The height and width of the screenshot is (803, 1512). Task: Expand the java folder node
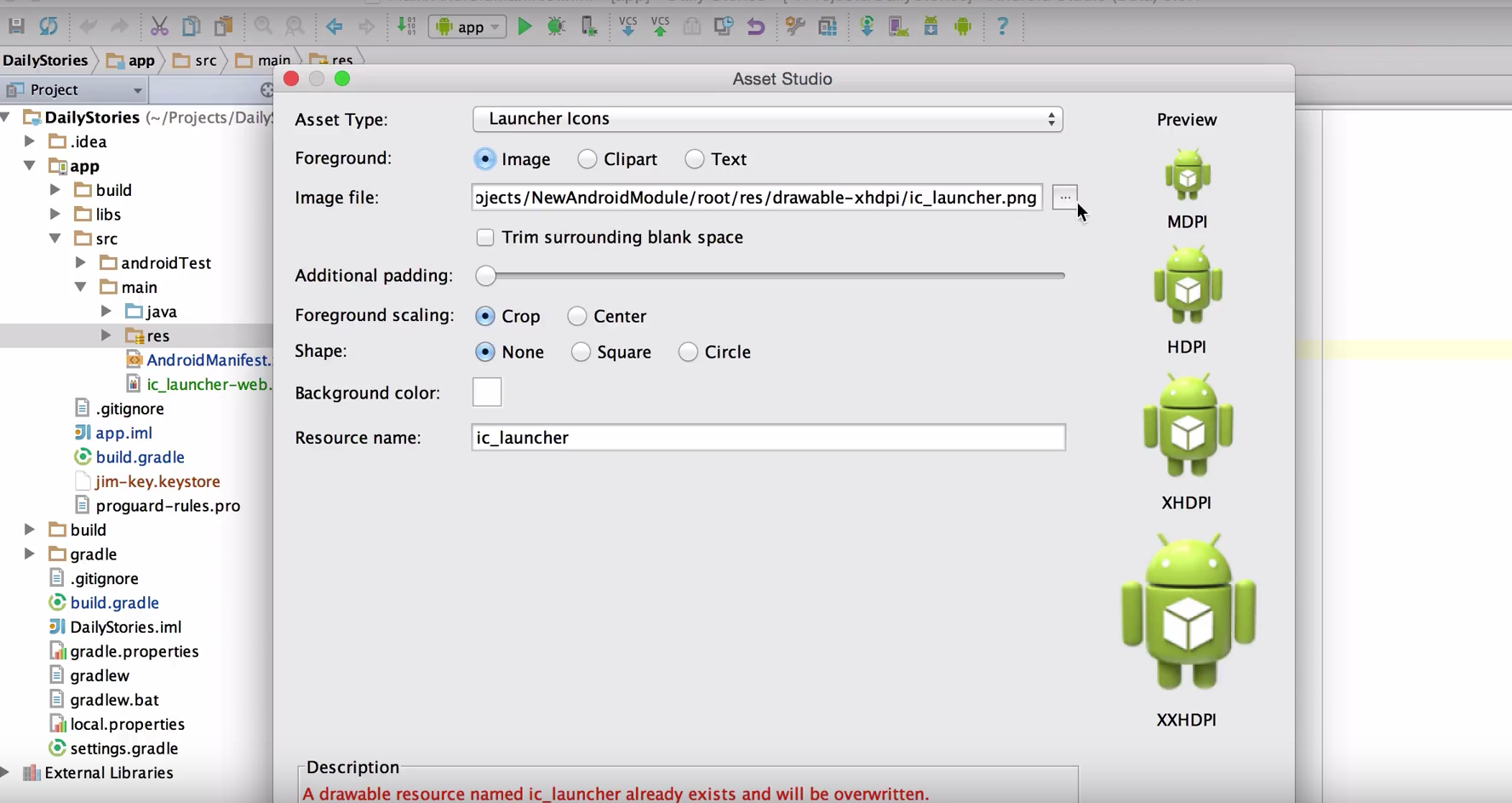[x=106, y=311]
